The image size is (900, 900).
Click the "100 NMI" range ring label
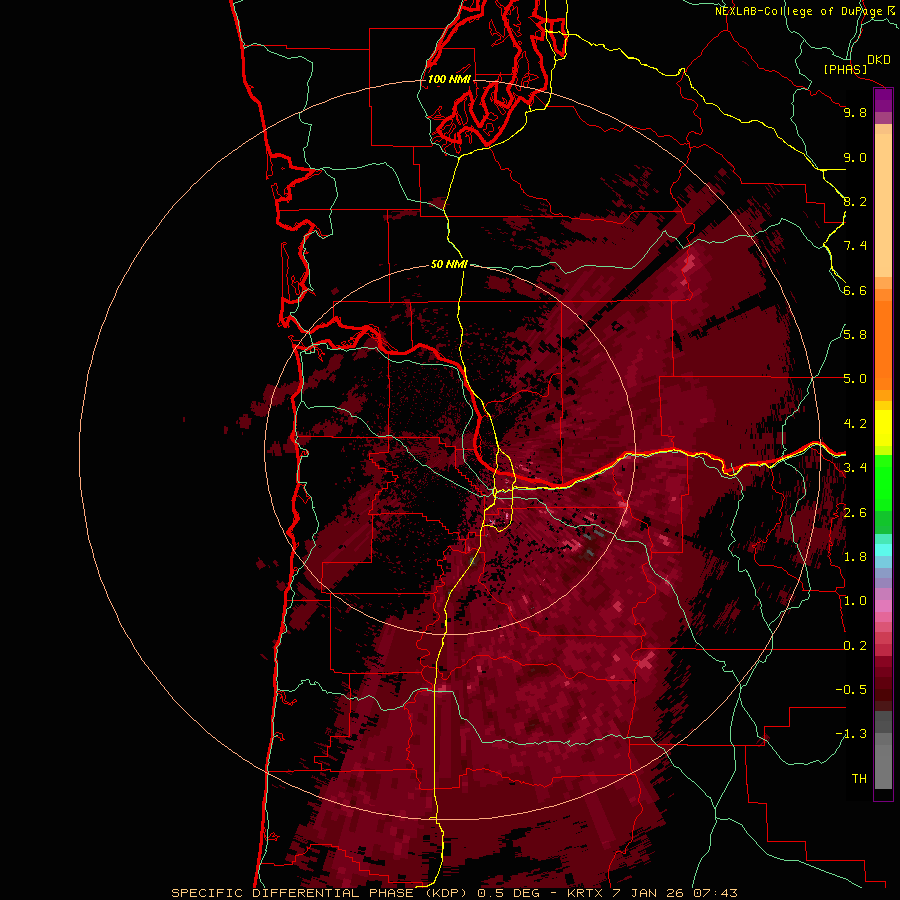point(449,79)
